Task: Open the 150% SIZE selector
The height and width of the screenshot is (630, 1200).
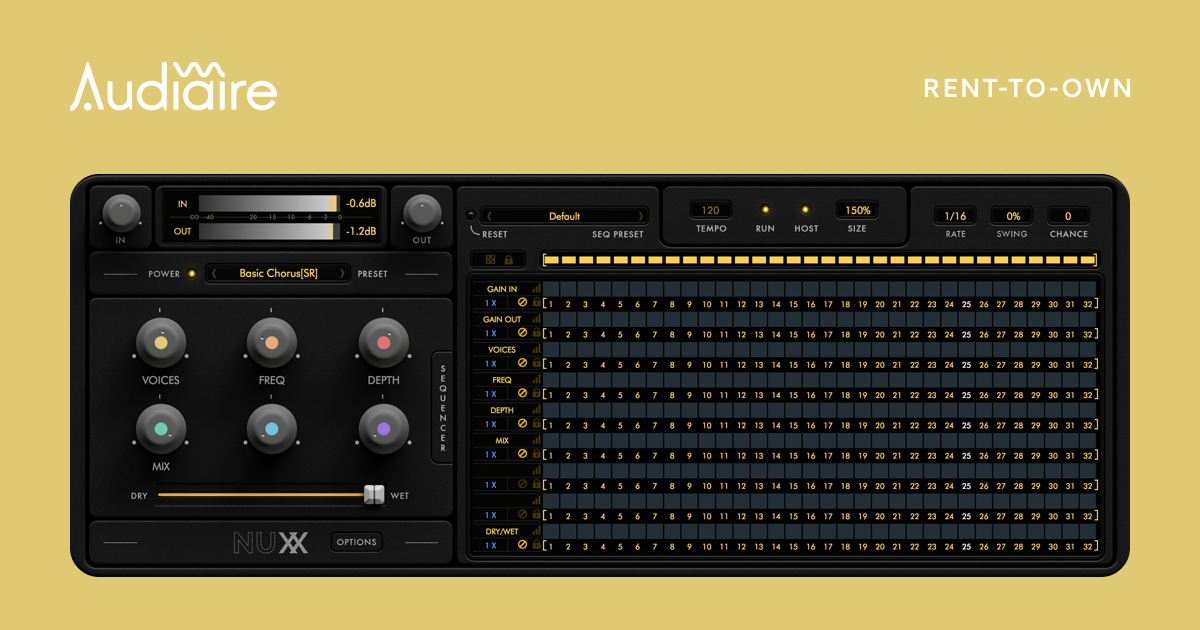Action: coord(857,210)
